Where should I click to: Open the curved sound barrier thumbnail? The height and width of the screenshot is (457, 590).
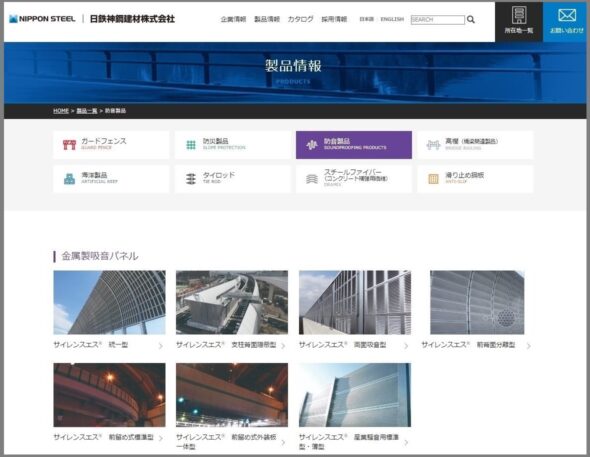pyautogui.click(x=109, y=302)
